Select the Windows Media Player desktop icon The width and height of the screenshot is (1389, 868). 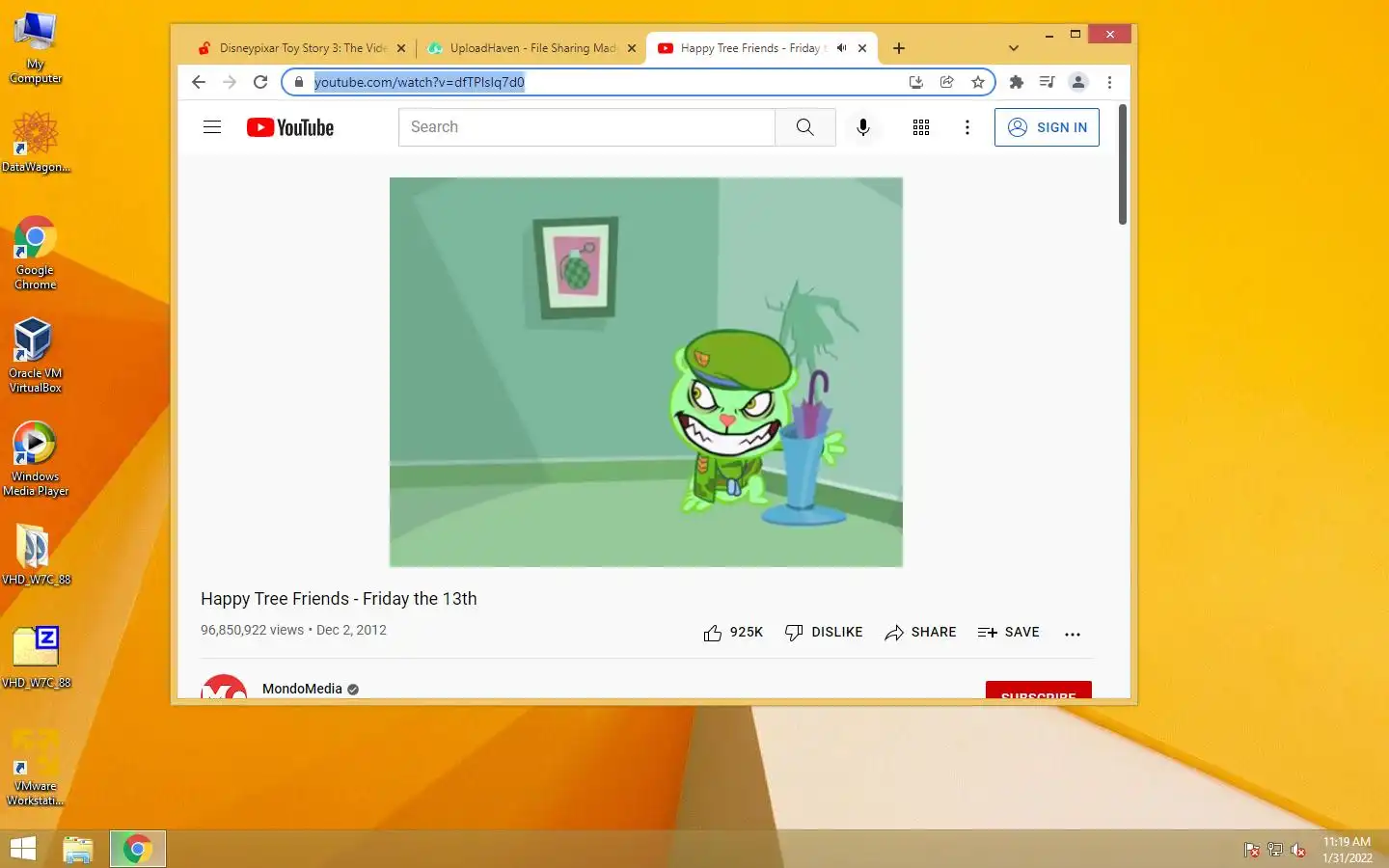tap(36, 459)
